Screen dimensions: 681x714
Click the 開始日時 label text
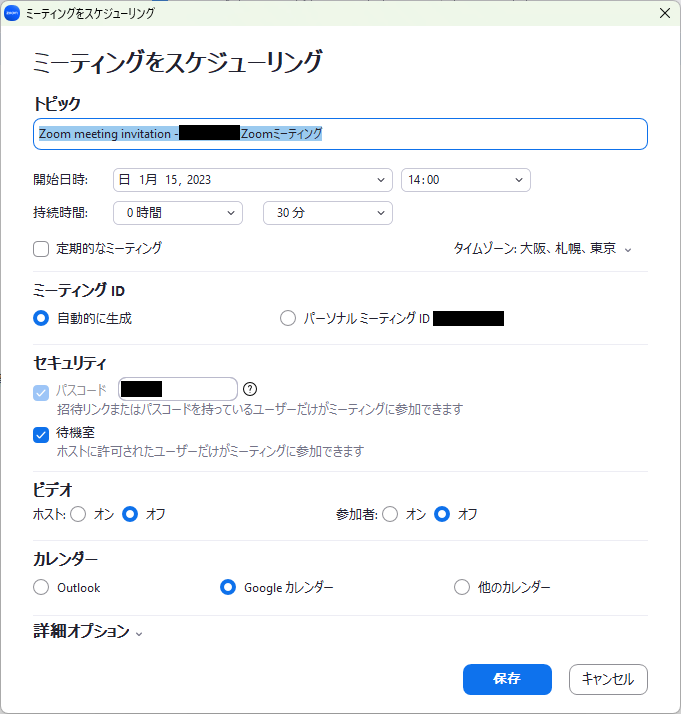coord(60,179)
